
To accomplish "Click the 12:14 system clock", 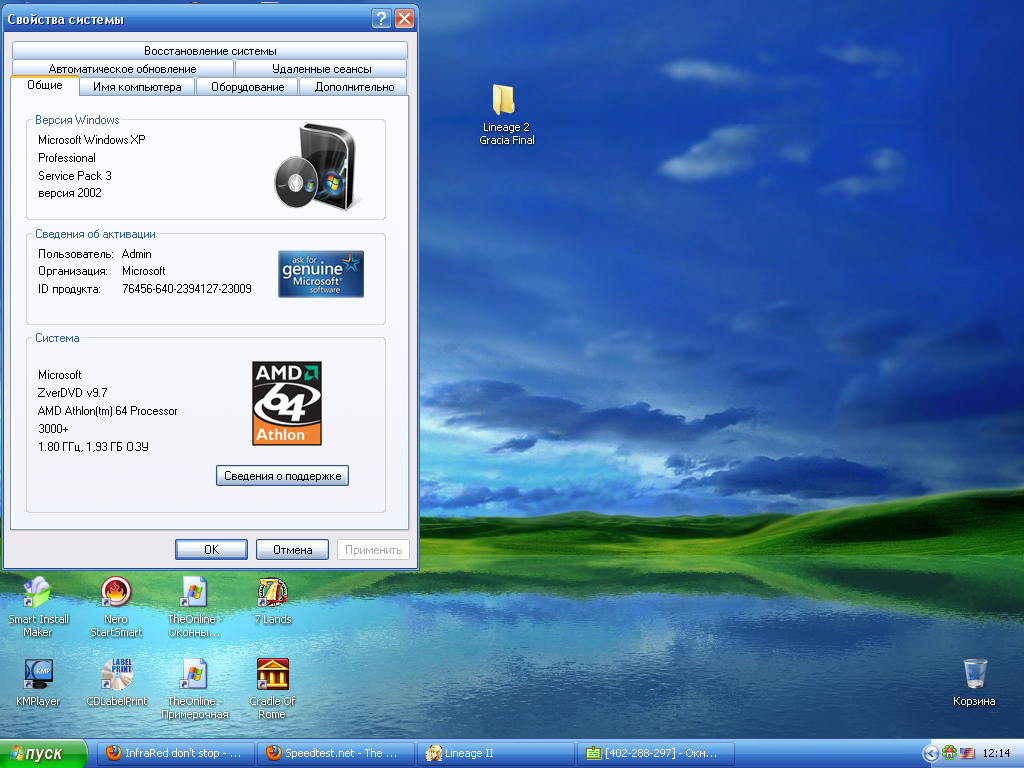I will tap(996, 753).
